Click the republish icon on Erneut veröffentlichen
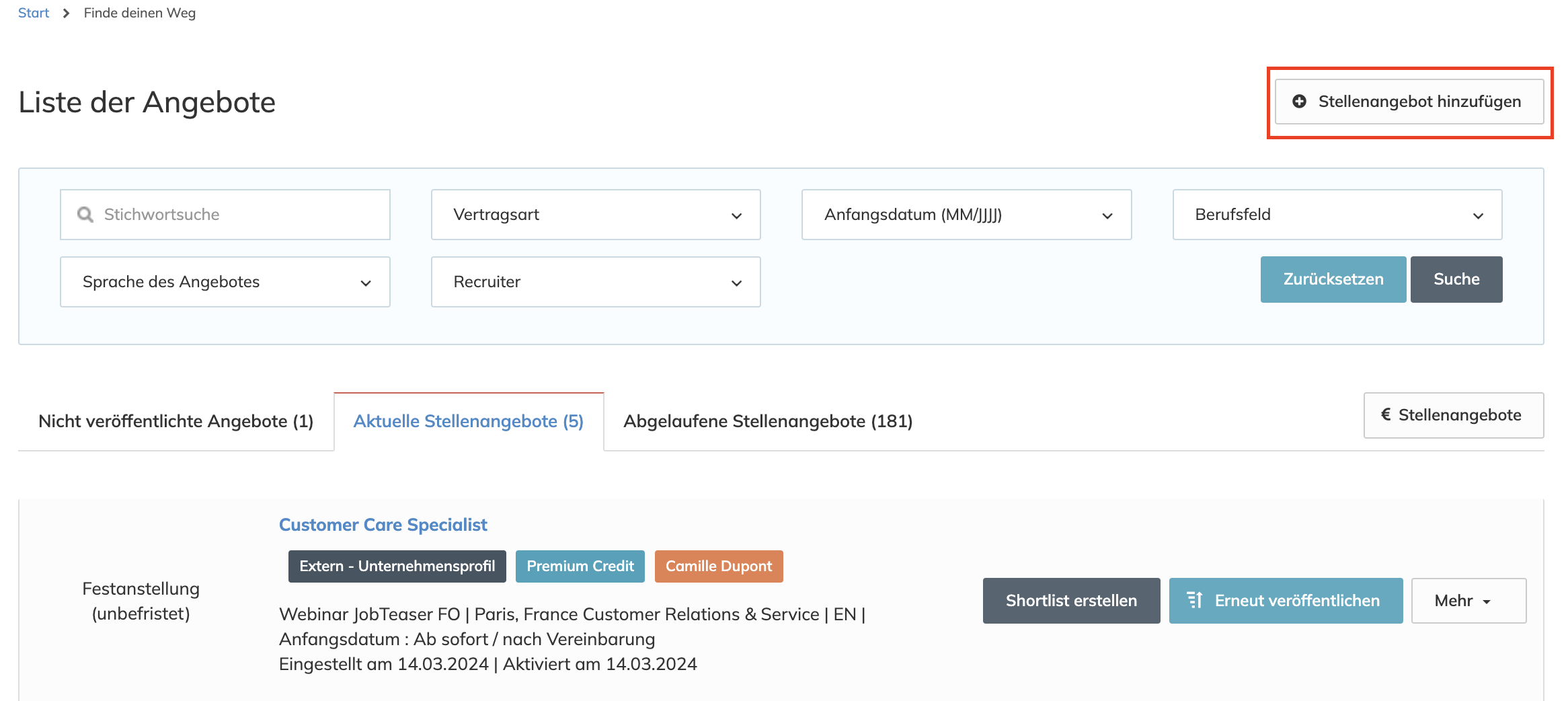 tap(1195, 600)
